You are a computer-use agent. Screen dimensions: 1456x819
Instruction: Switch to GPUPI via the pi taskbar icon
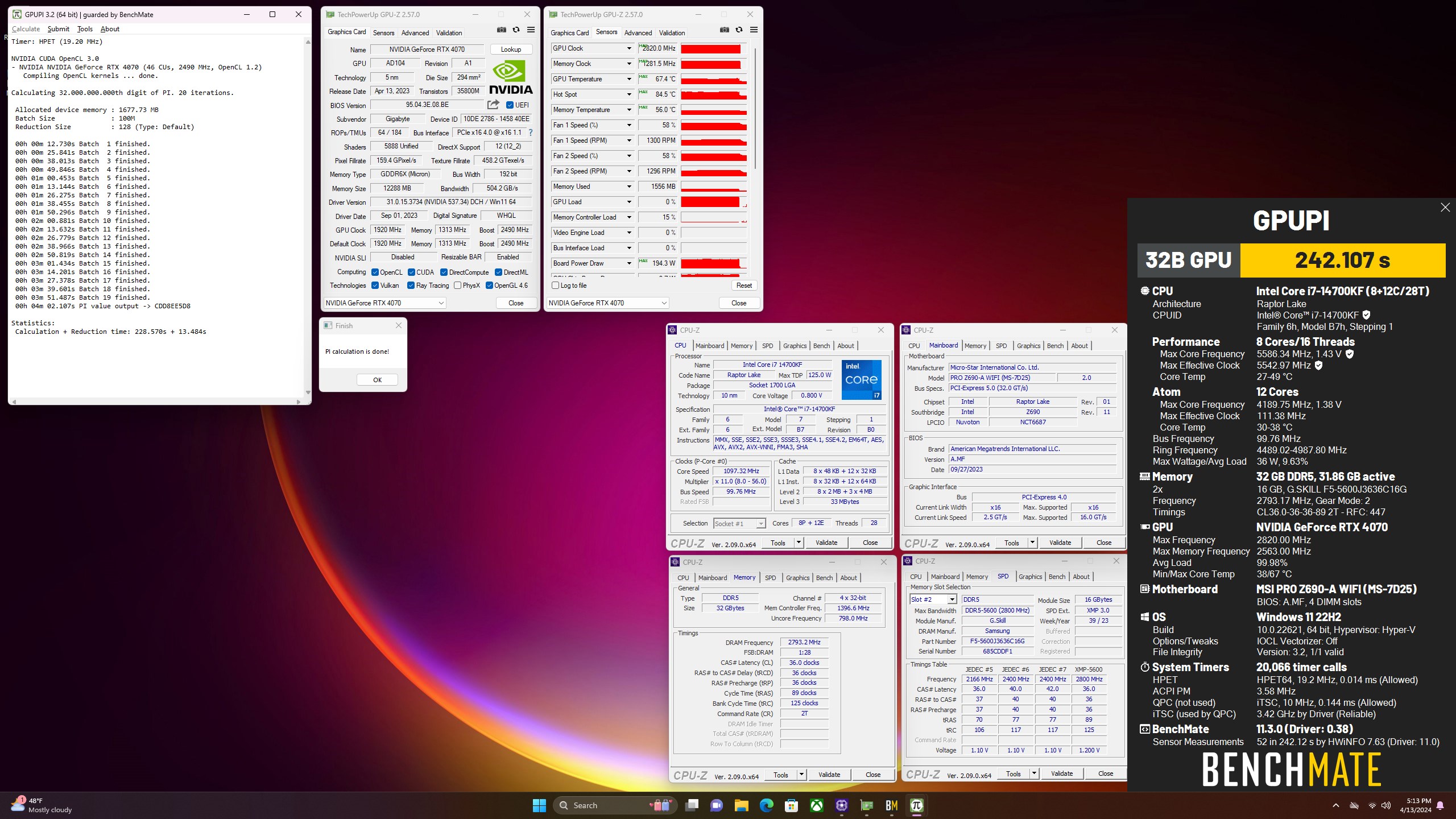pos(916,805)
